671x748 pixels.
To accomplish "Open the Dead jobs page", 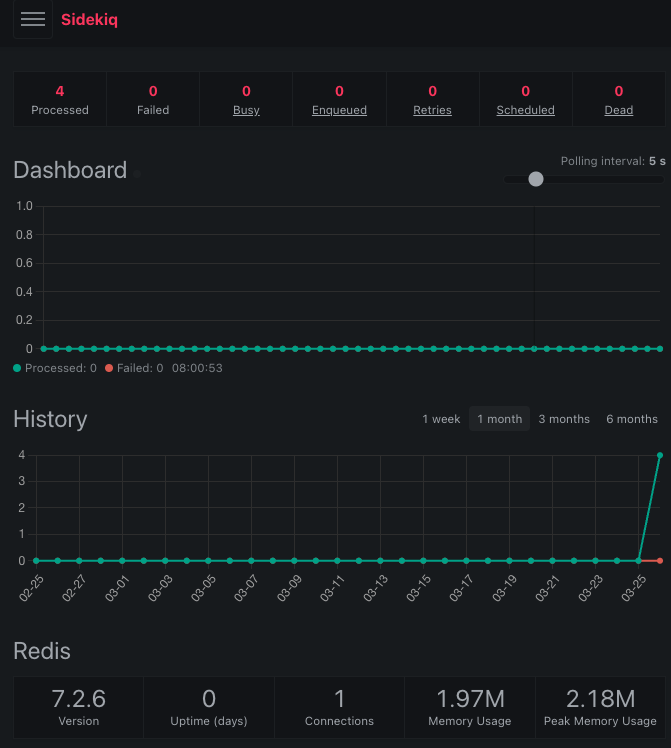I will (x=618, y=110).
